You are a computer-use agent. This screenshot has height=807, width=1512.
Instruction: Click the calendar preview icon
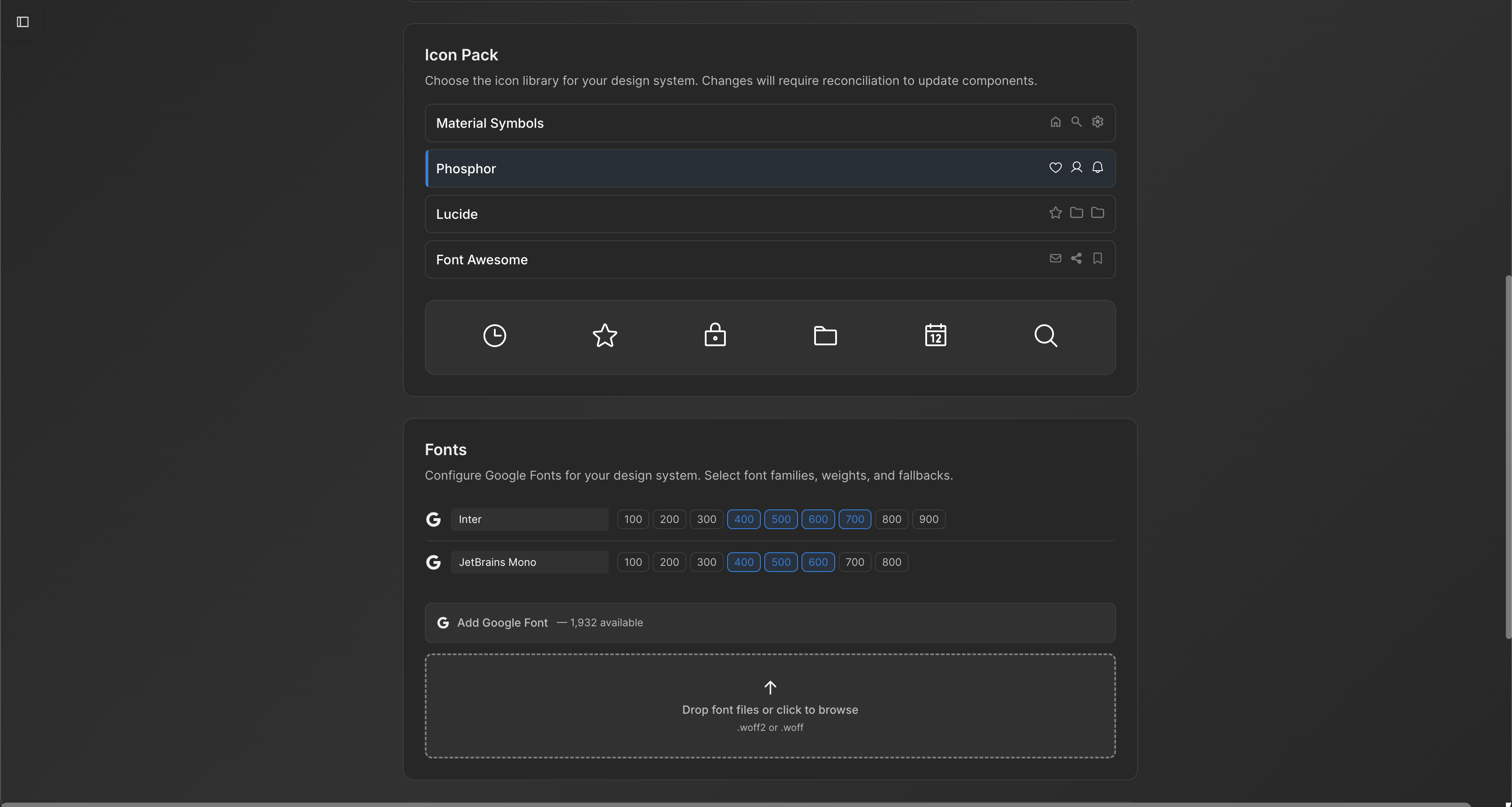[935, 335]
